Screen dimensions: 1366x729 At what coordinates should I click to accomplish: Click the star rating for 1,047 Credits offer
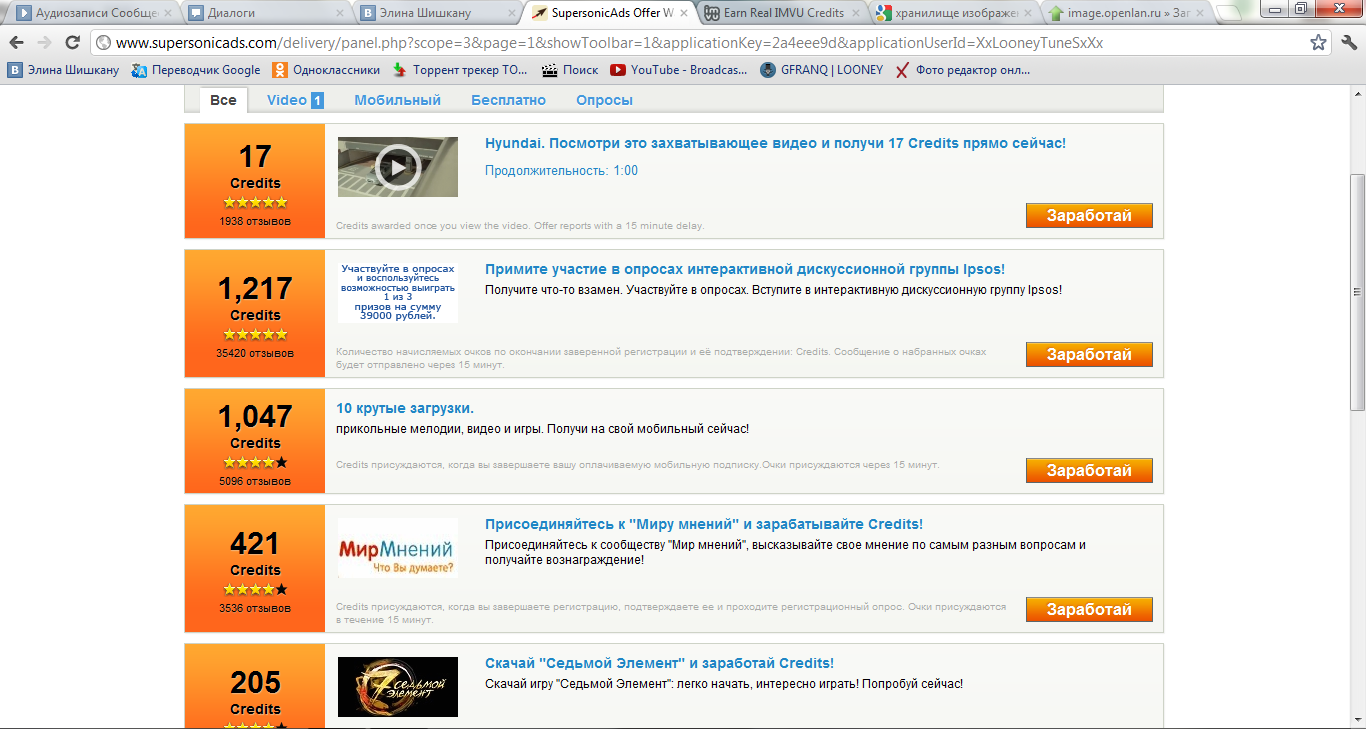point(255,462)
